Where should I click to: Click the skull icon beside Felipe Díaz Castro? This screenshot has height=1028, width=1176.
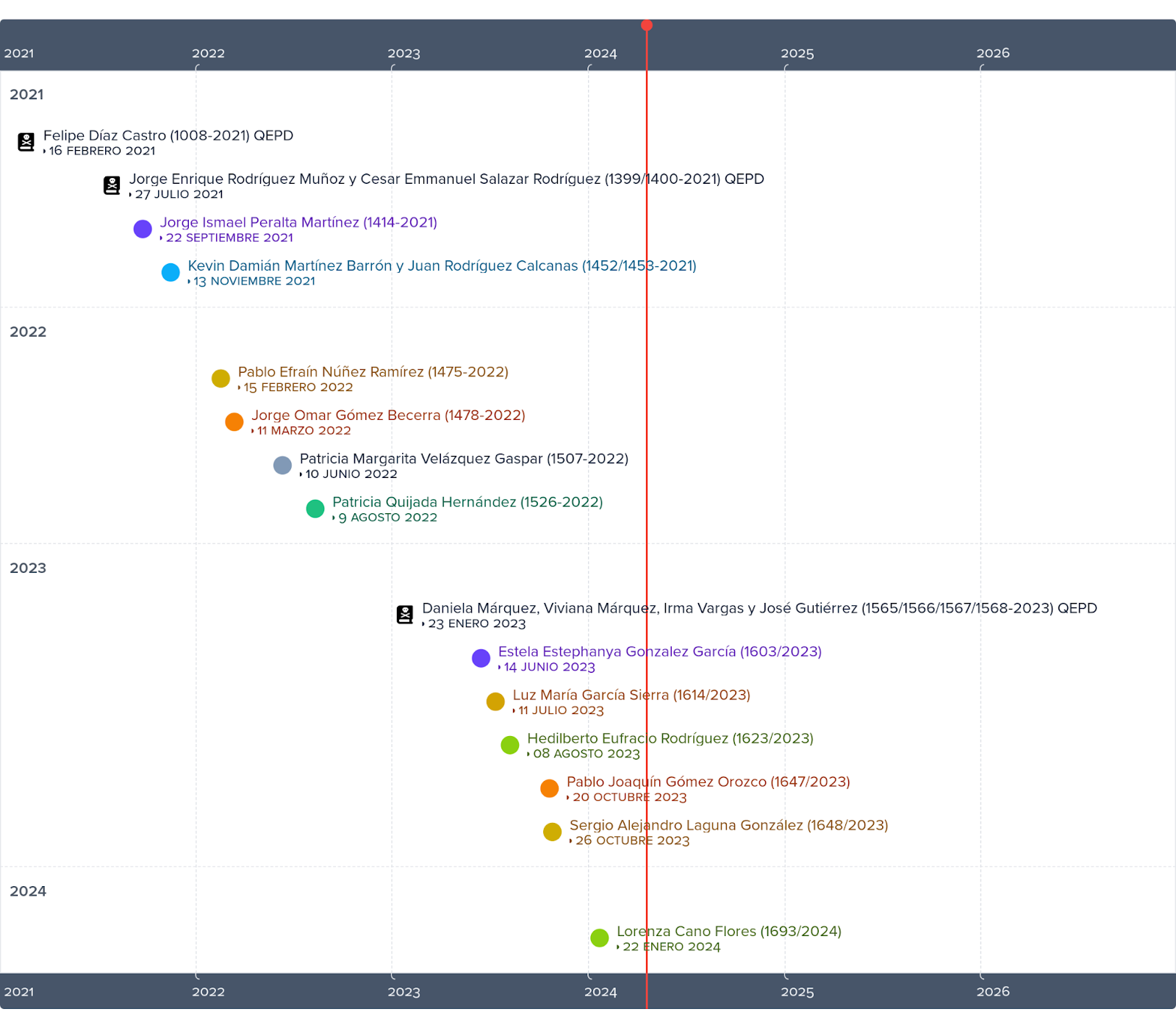click(26, 142)
